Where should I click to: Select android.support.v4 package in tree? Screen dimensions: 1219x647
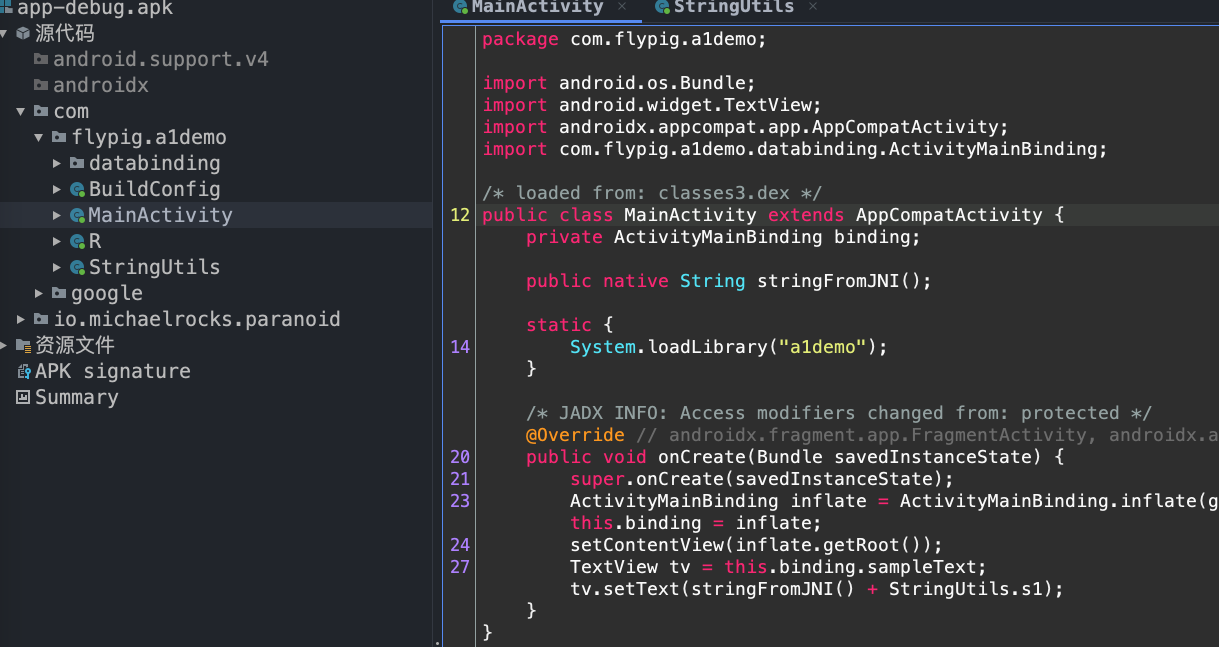point(160,59)
